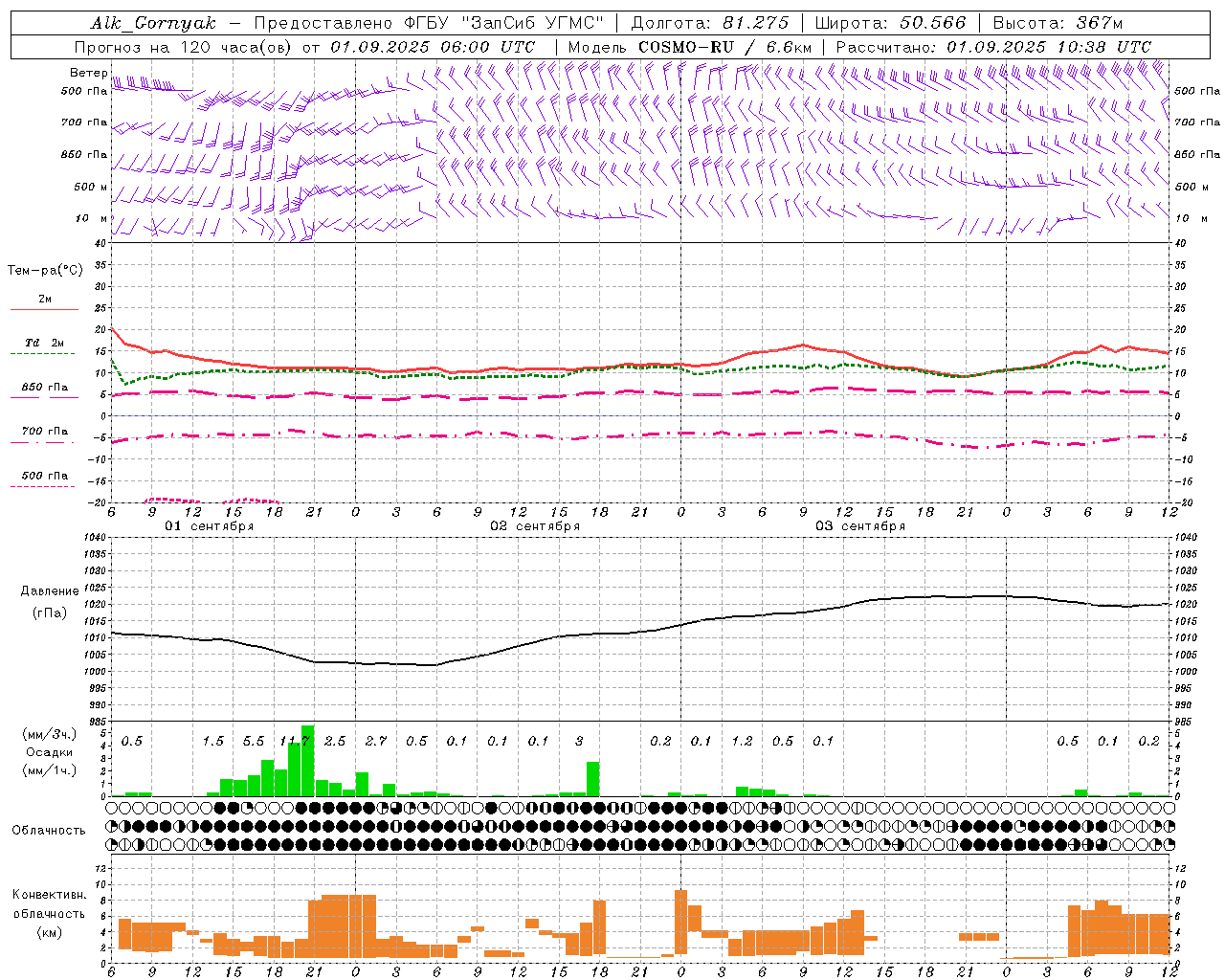The width and height of the screenshot is (1225, 980).
Task: Click the 2м temperature legend entry
Action: point(45,300)
